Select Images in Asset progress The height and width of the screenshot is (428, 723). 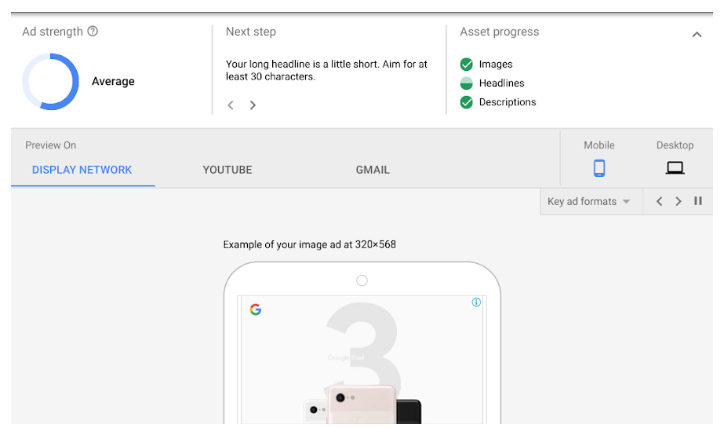pos(496,64)
